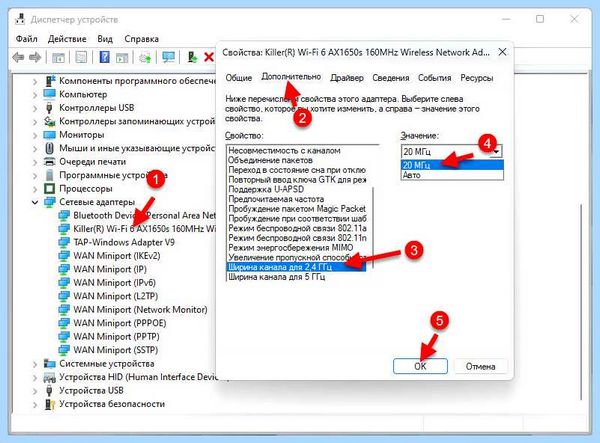Screen dimensions: 600x443
Task: Click the Back arrow toolbar icon
Action: click(x=18, y=57)
